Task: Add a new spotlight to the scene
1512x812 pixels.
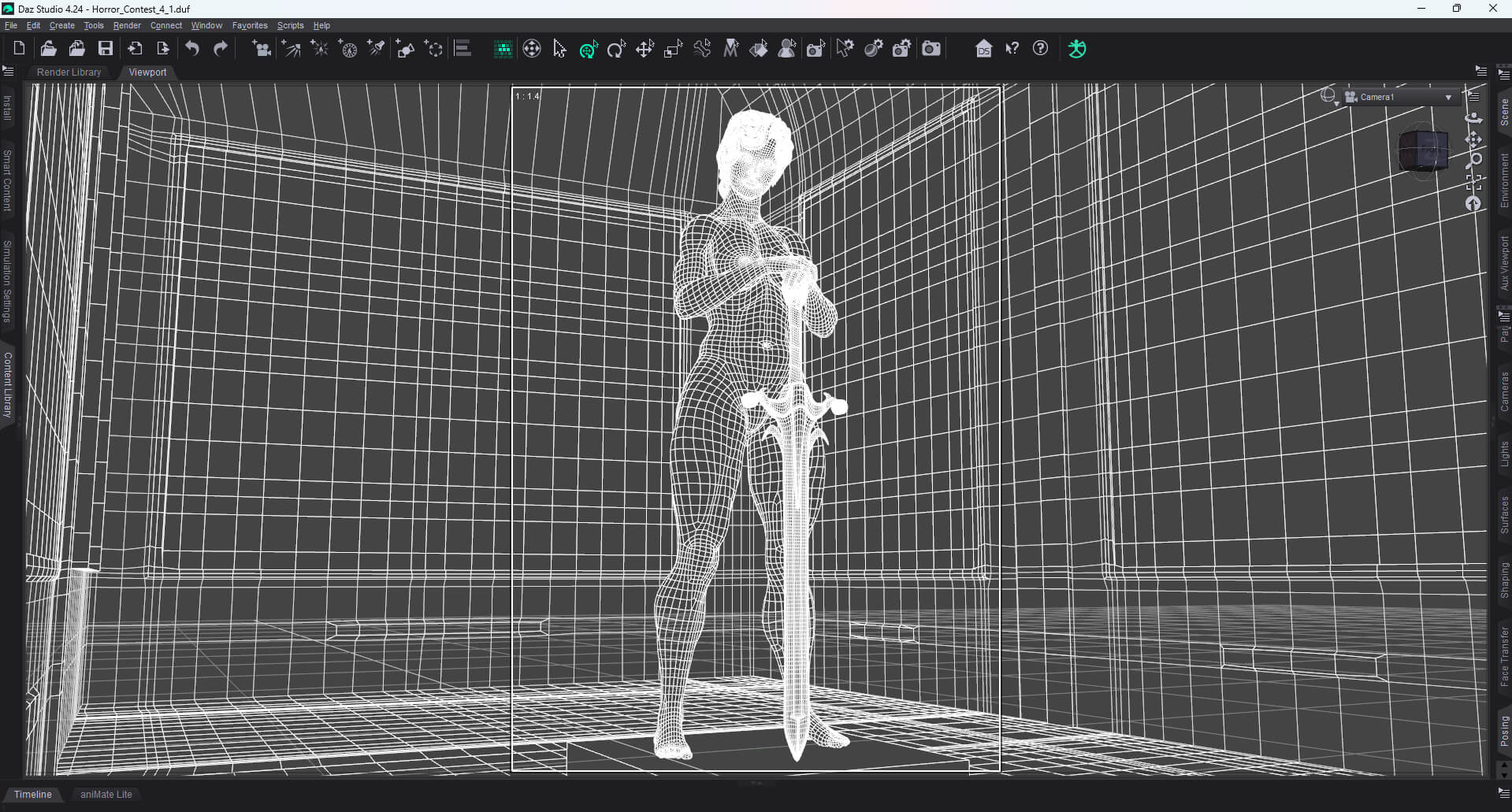Action: pos(377,49)
